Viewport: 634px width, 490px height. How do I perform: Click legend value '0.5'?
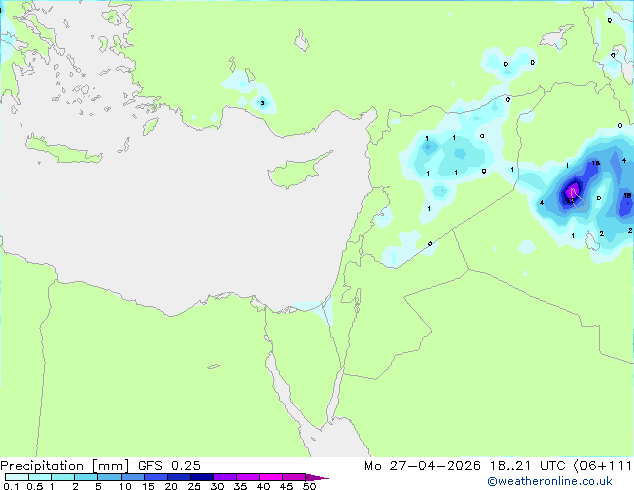[35, 486]
